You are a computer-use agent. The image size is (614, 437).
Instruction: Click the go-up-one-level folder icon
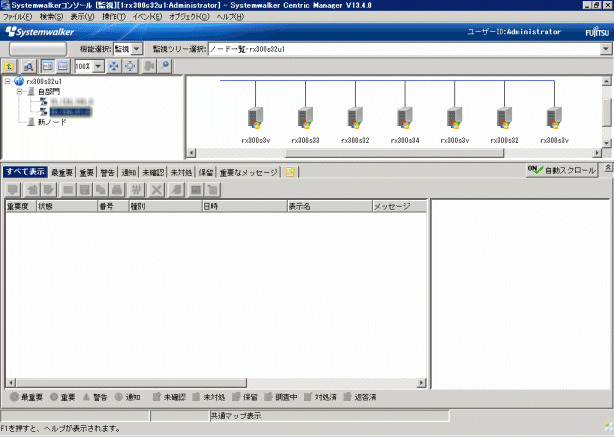[9, 66]
